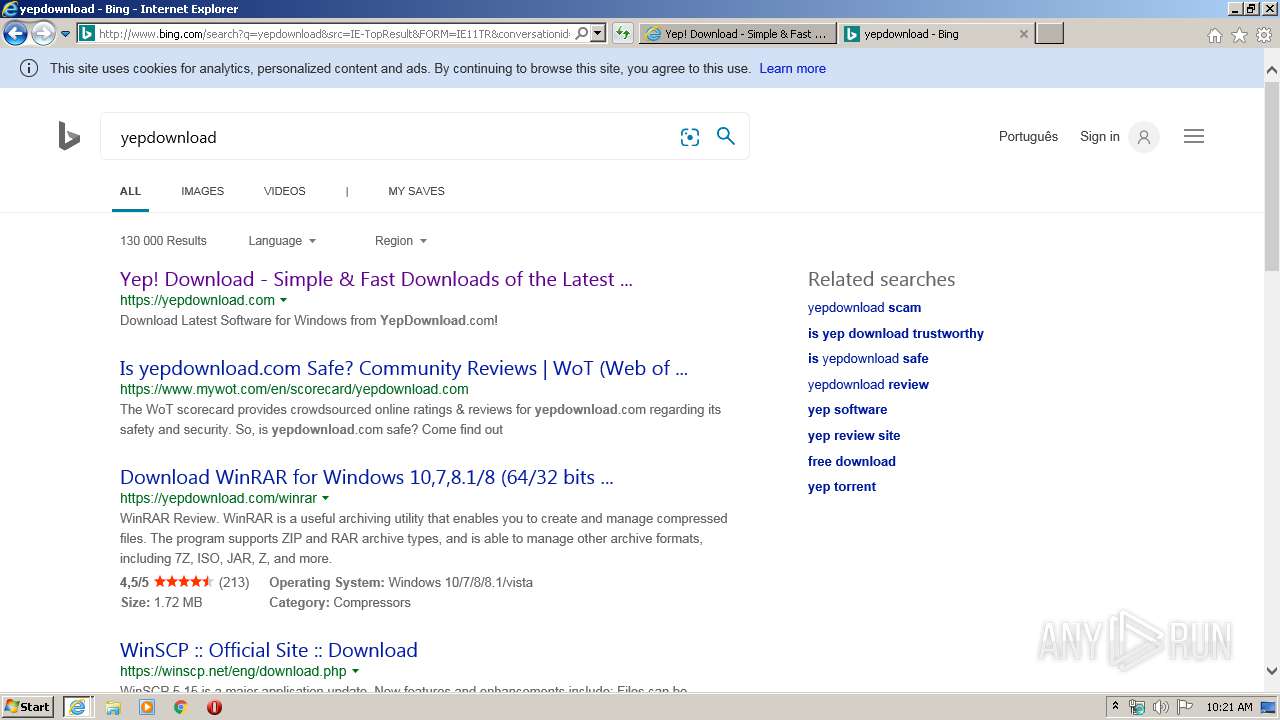Expand the winscp.net download URL arrow
The image size is (1280, 720).
[355, 671]
